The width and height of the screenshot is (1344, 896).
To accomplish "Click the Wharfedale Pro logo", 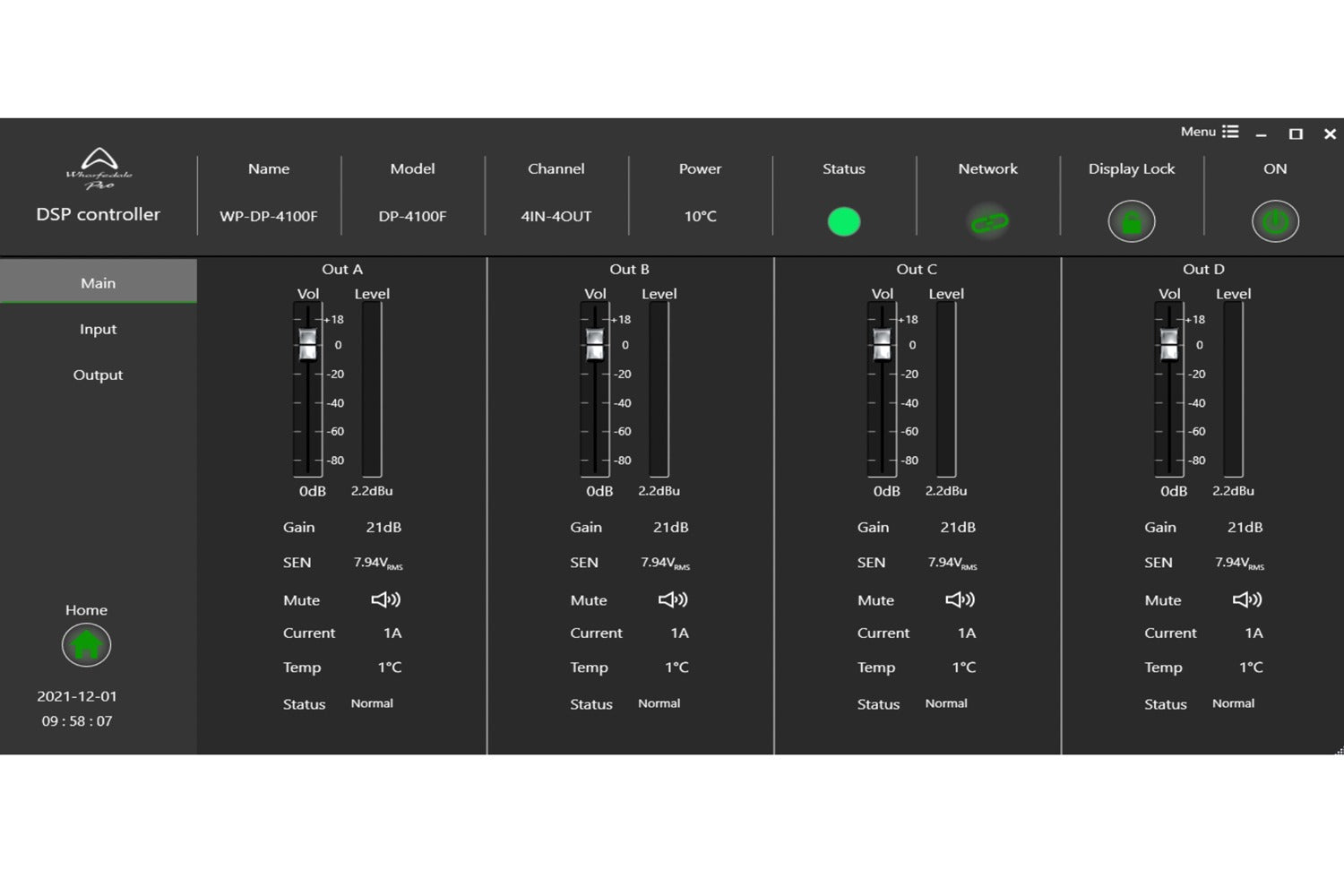I will point(99,168).
